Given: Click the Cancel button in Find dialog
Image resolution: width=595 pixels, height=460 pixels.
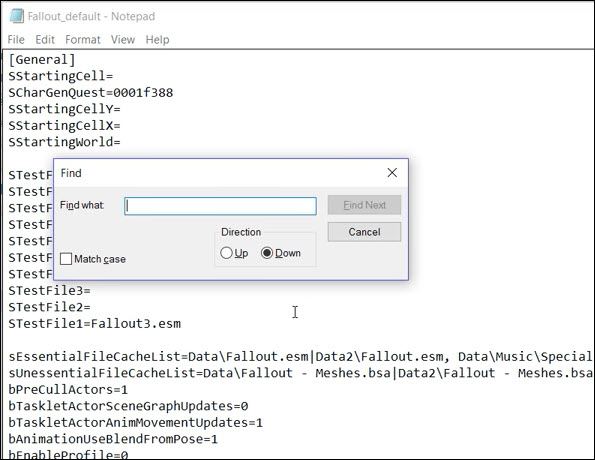Looking at the screenshot, I should (364, 232).
